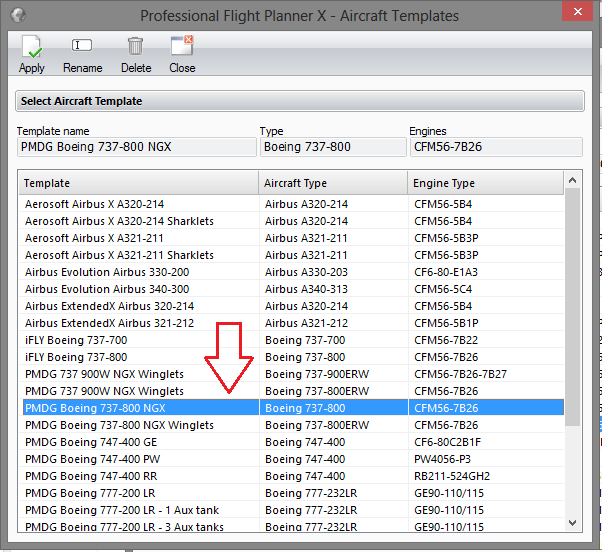602x552 pixels.
Task: Sort by Template column header
Action: [x=139, y=183]
